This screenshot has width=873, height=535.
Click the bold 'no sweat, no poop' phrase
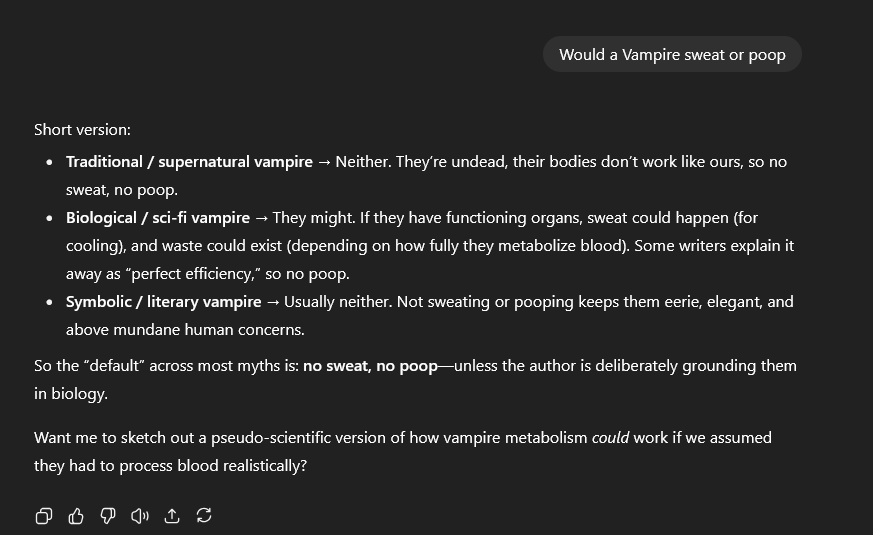tap(370, 366)
